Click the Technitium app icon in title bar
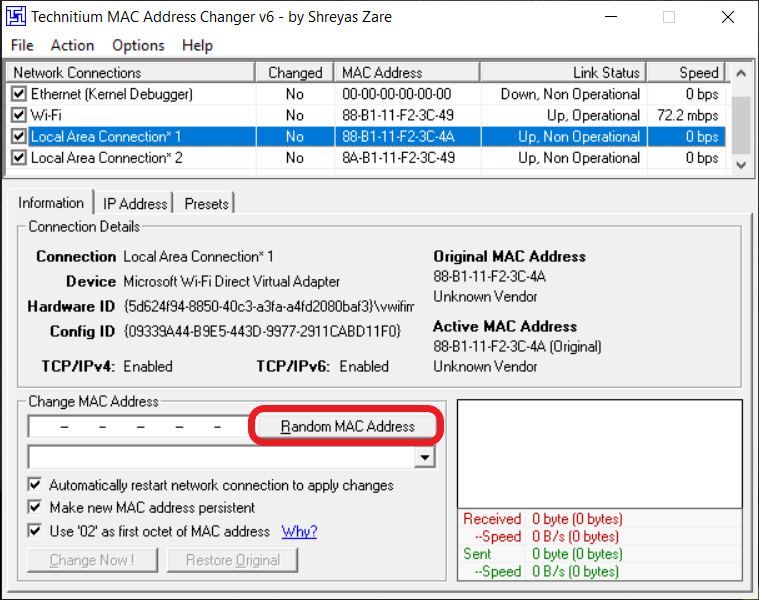This screenshot has width=759, height=600. click(15, 16)
